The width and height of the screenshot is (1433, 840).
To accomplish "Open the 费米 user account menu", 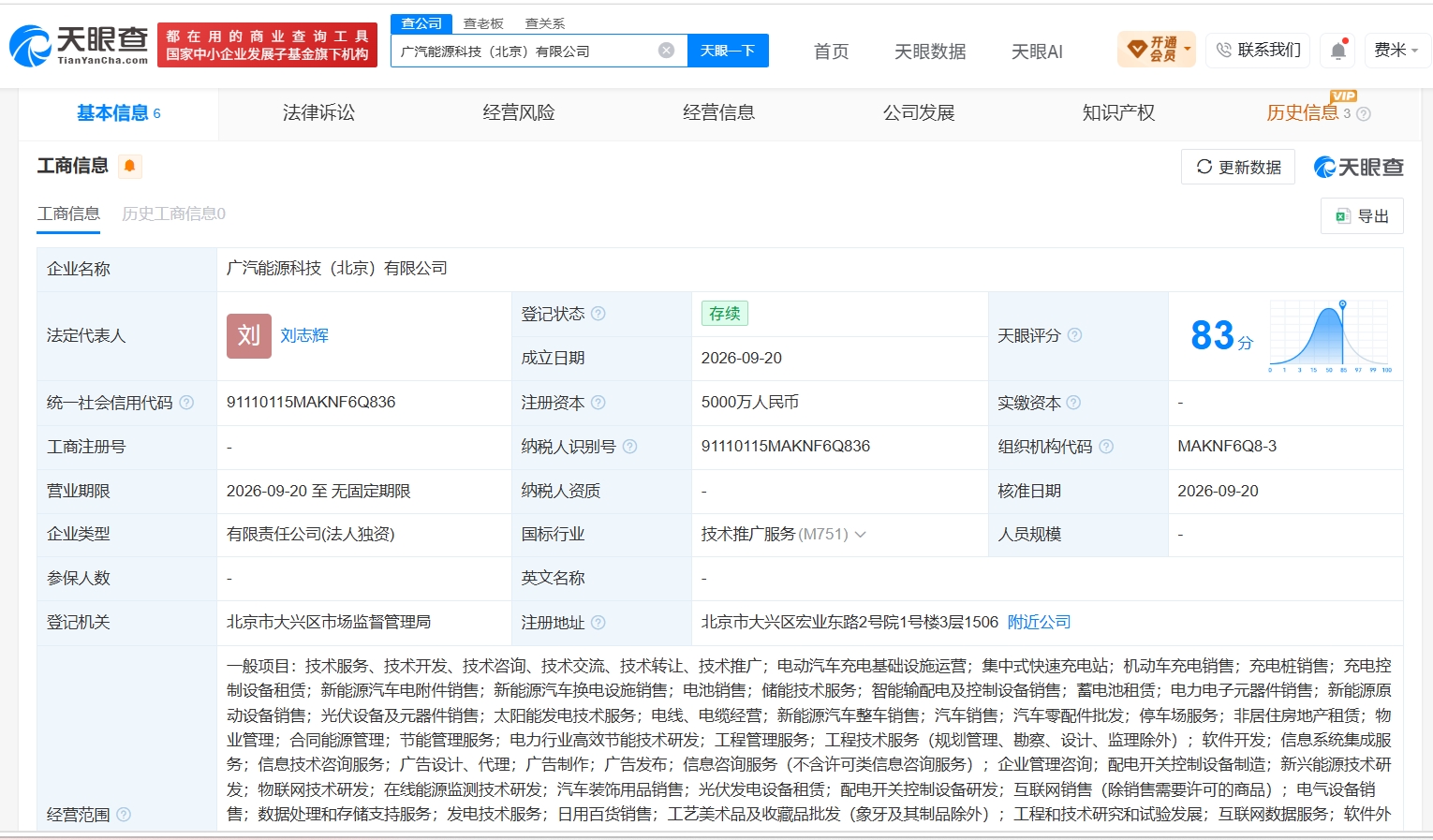I will pyautogui.click(x=1396, y=51).
